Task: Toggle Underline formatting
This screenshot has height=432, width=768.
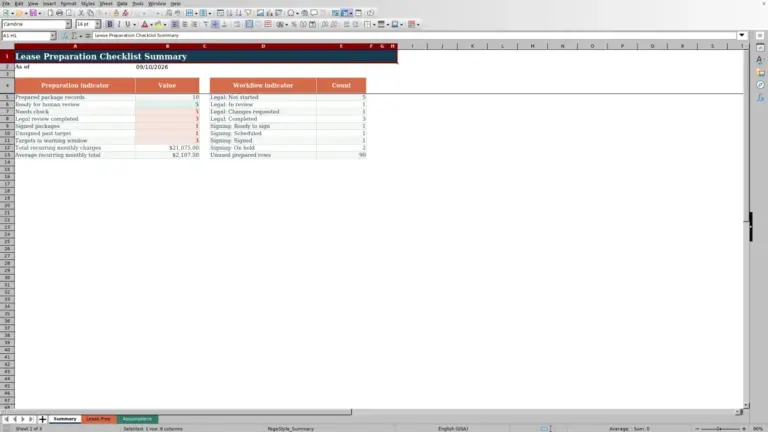Action: point(128,24)
